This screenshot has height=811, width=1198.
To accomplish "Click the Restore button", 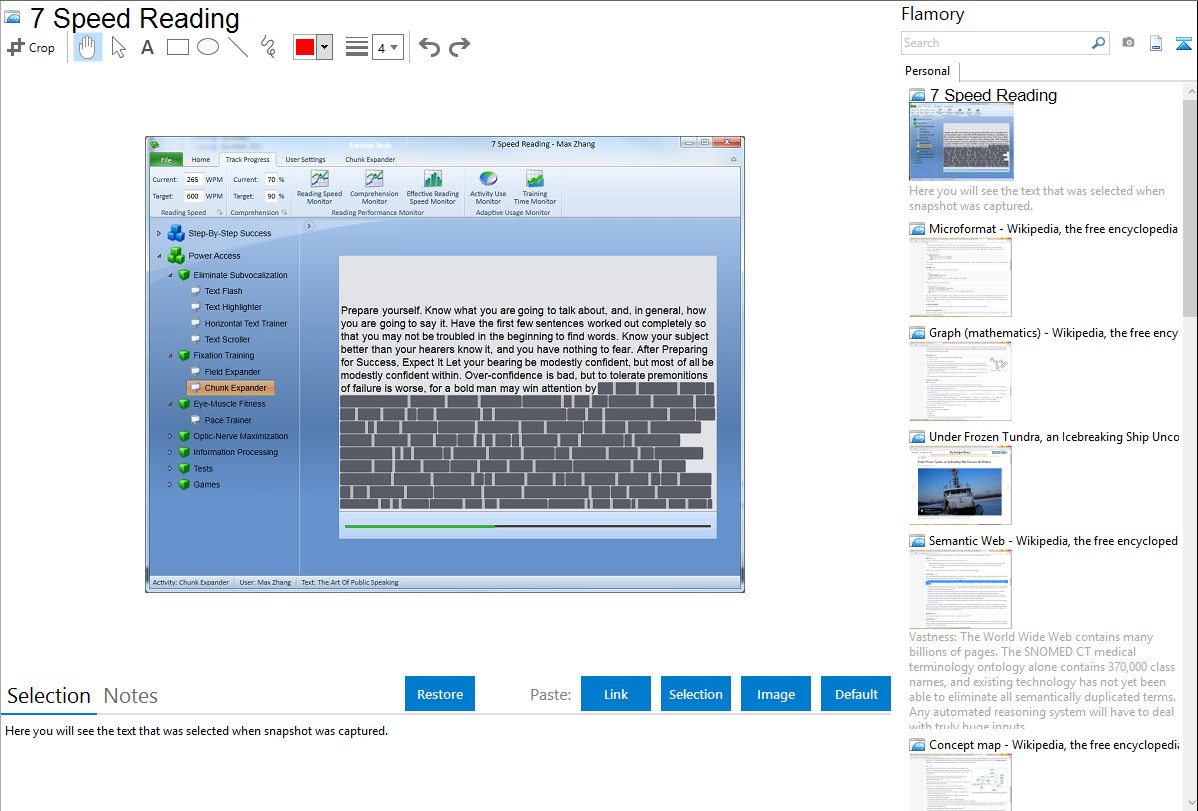I will 440,694.
